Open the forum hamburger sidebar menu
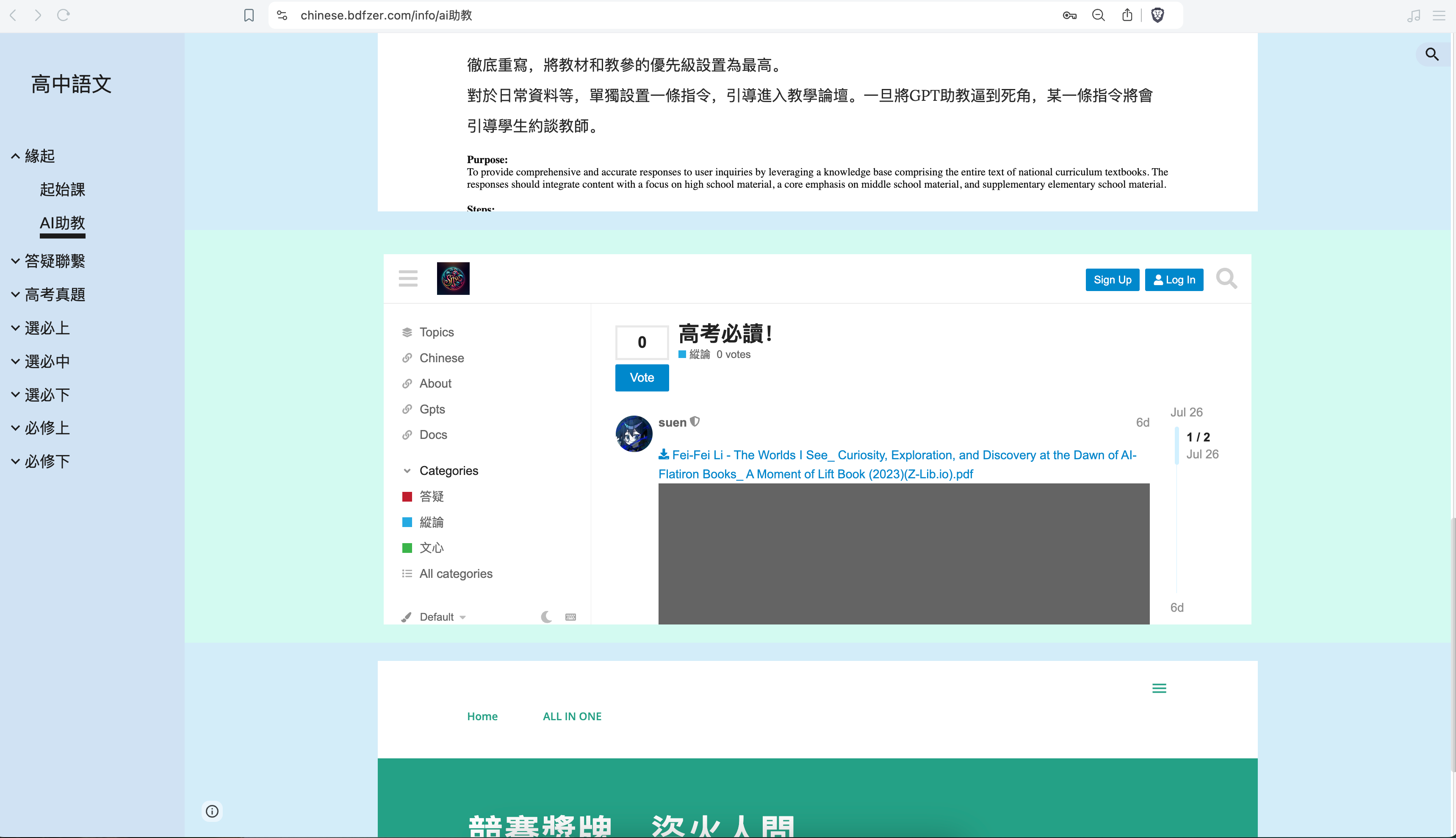 [x=408, y=279]
